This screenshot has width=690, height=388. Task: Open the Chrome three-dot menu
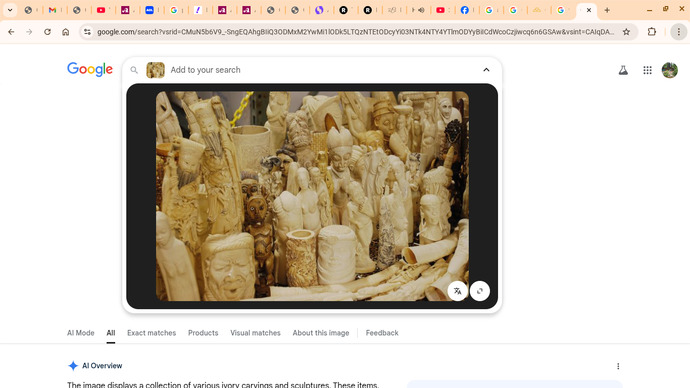679,32
